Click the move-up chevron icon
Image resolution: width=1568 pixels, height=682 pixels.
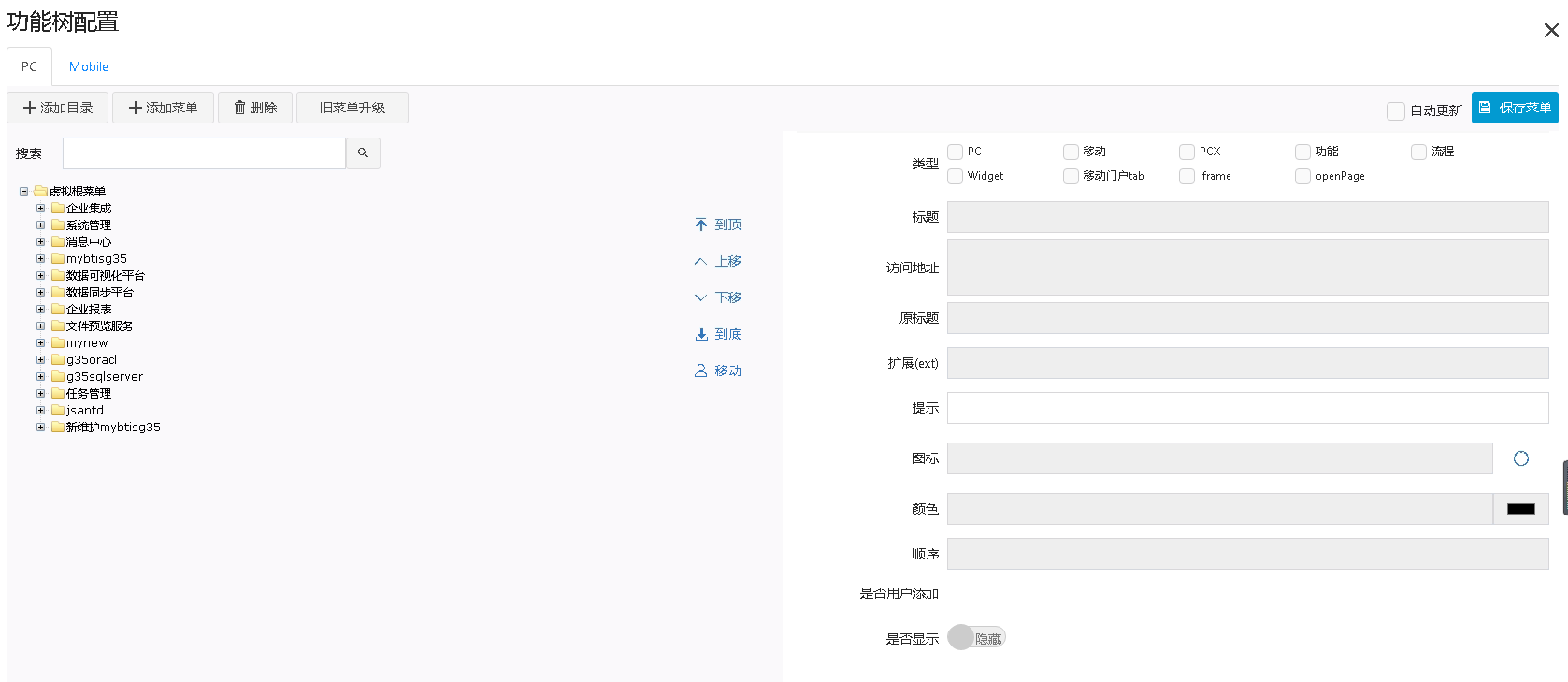click(701, 261)
